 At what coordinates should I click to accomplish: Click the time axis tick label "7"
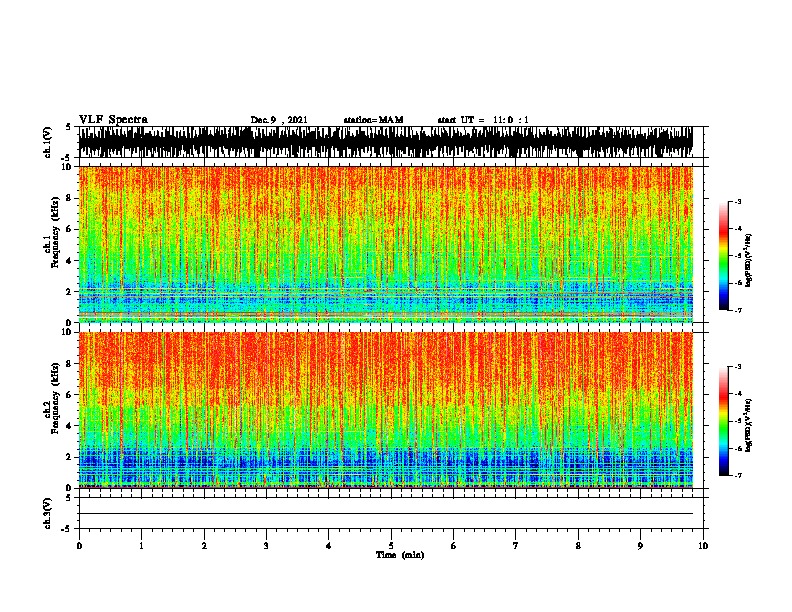(516, 546)
